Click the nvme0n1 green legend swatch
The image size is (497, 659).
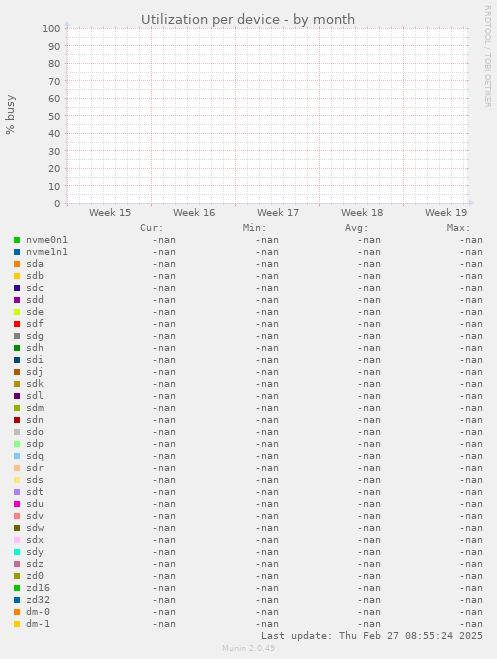coord(17,240)
